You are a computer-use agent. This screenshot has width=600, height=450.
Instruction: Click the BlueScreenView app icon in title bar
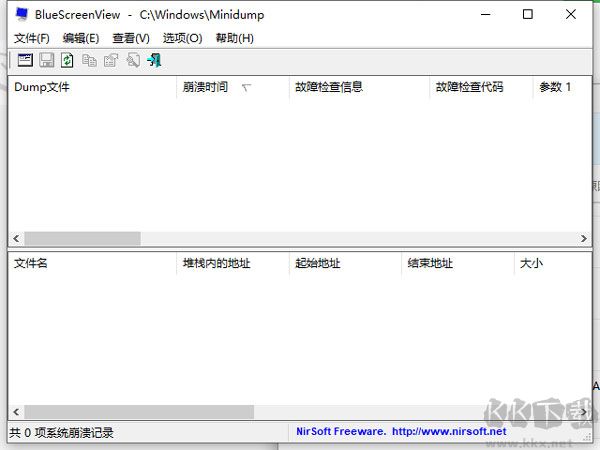coord(21,14)
